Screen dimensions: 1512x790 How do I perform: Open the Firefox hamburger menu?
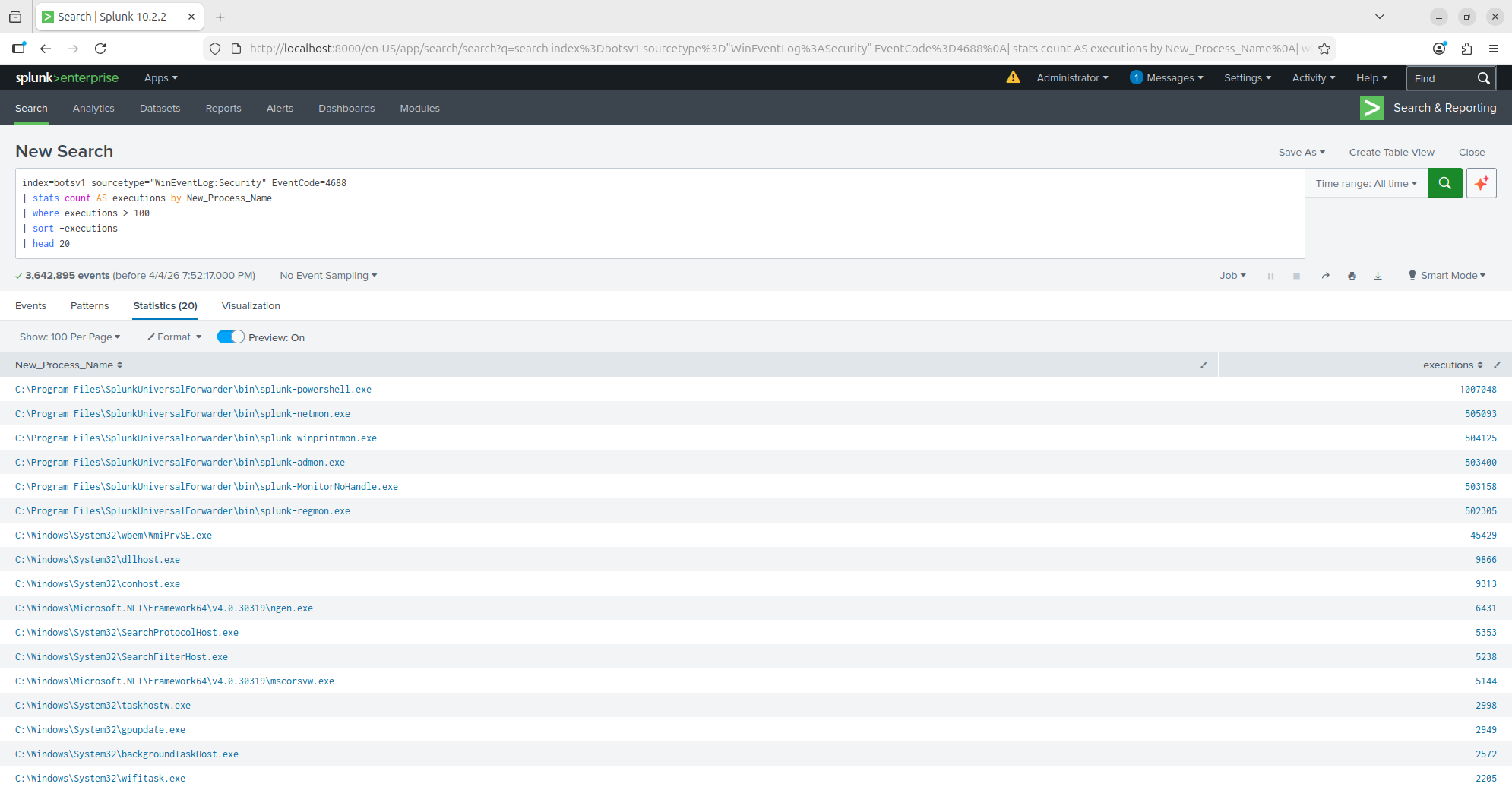click(x=1494, y=49)
